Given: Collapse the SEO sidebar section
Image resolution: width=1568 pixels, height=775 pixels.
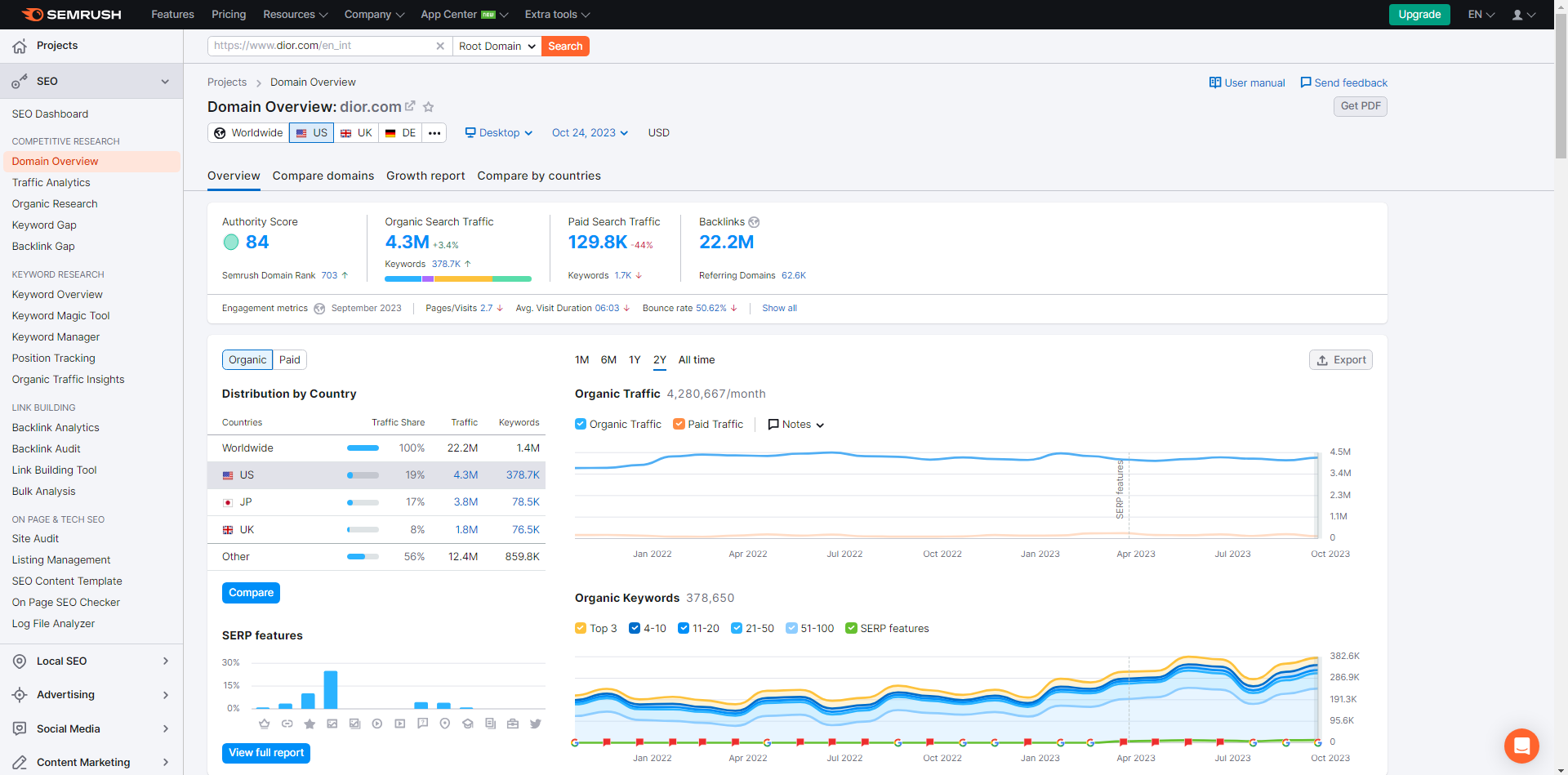Looking at the screenshot, I should [165, 82].
